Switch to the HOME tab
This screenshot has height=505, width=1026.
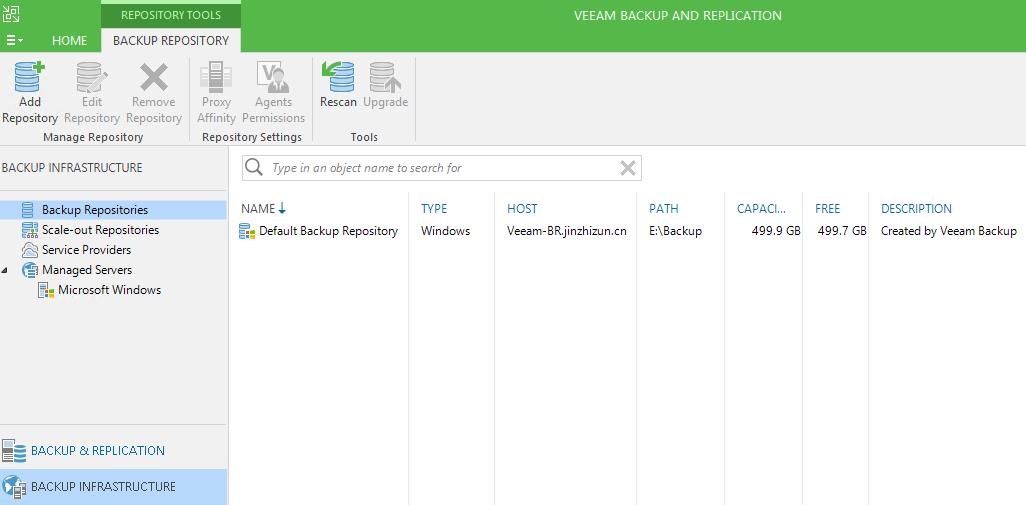click(x=69, y=41)
